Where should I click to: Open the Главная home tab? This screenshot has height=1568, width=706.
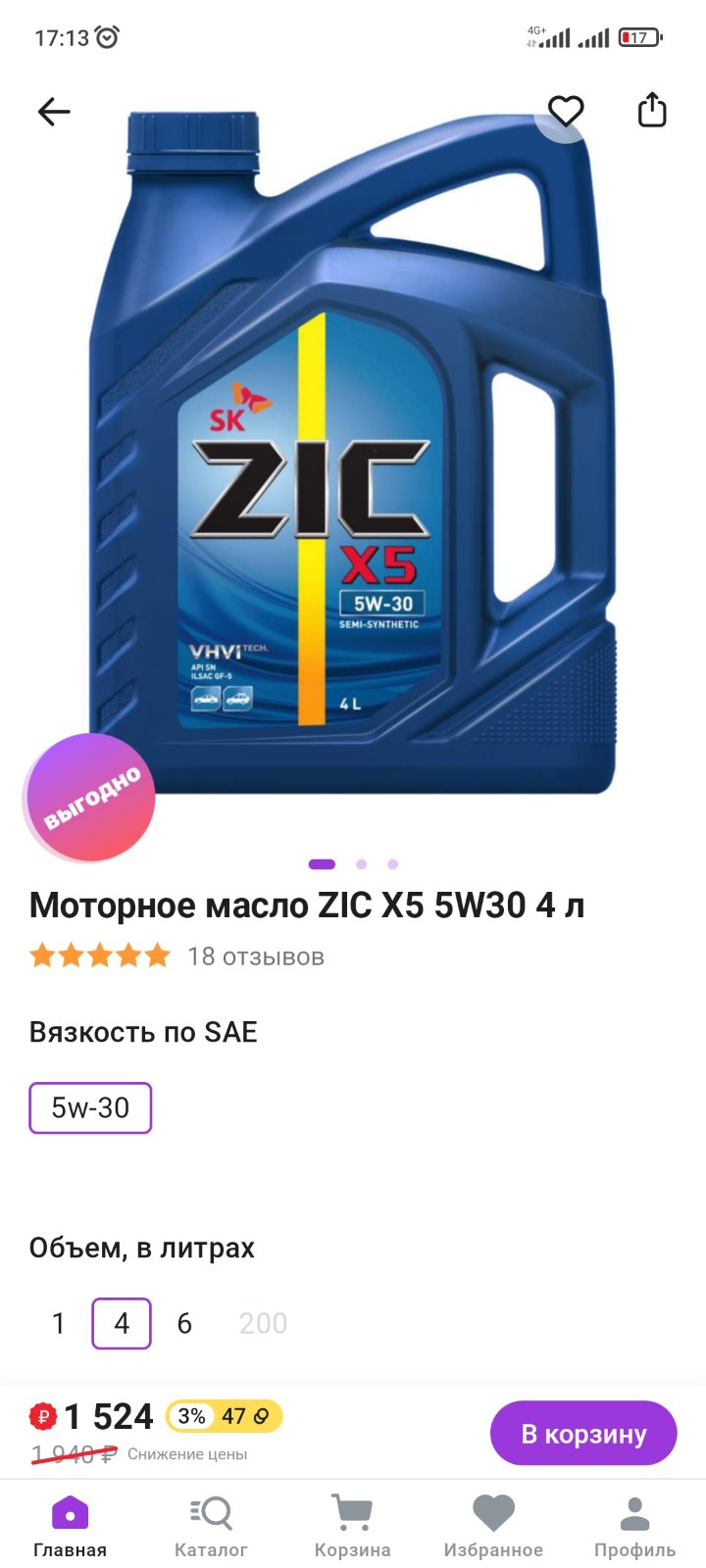pyautogui.click(x=70, y=1527)
